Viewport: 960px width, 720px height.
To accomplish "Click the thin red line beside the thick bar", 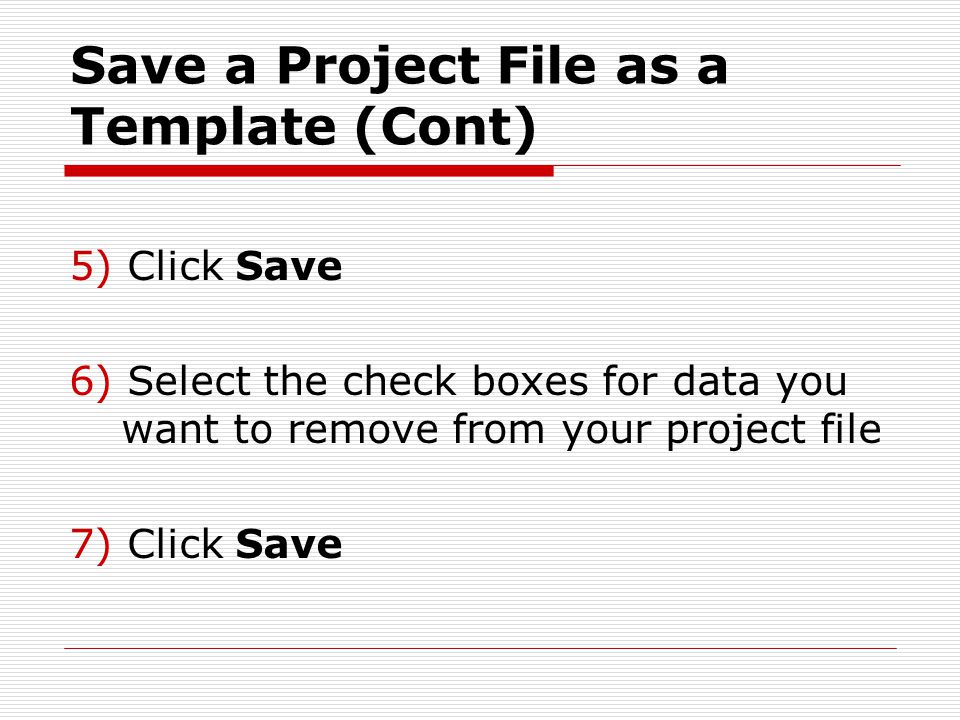I will point(727,165).
